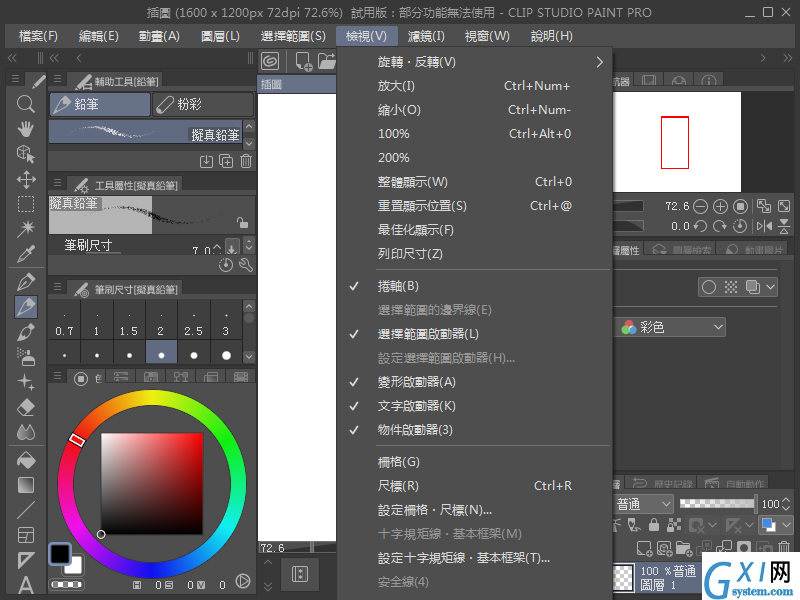Select the Airbrush spray tool
The image size is (800, 600).
tap(26, 357)
